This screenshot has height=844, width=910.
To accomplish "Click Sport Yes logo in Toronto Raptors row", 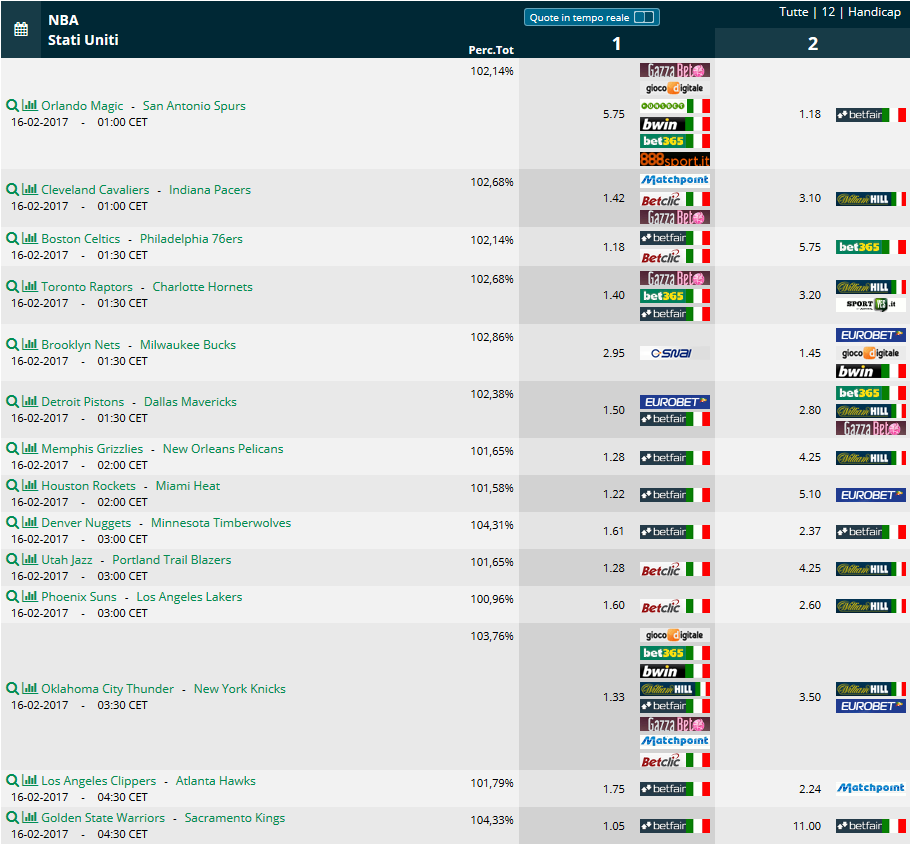I will (871, 304).
